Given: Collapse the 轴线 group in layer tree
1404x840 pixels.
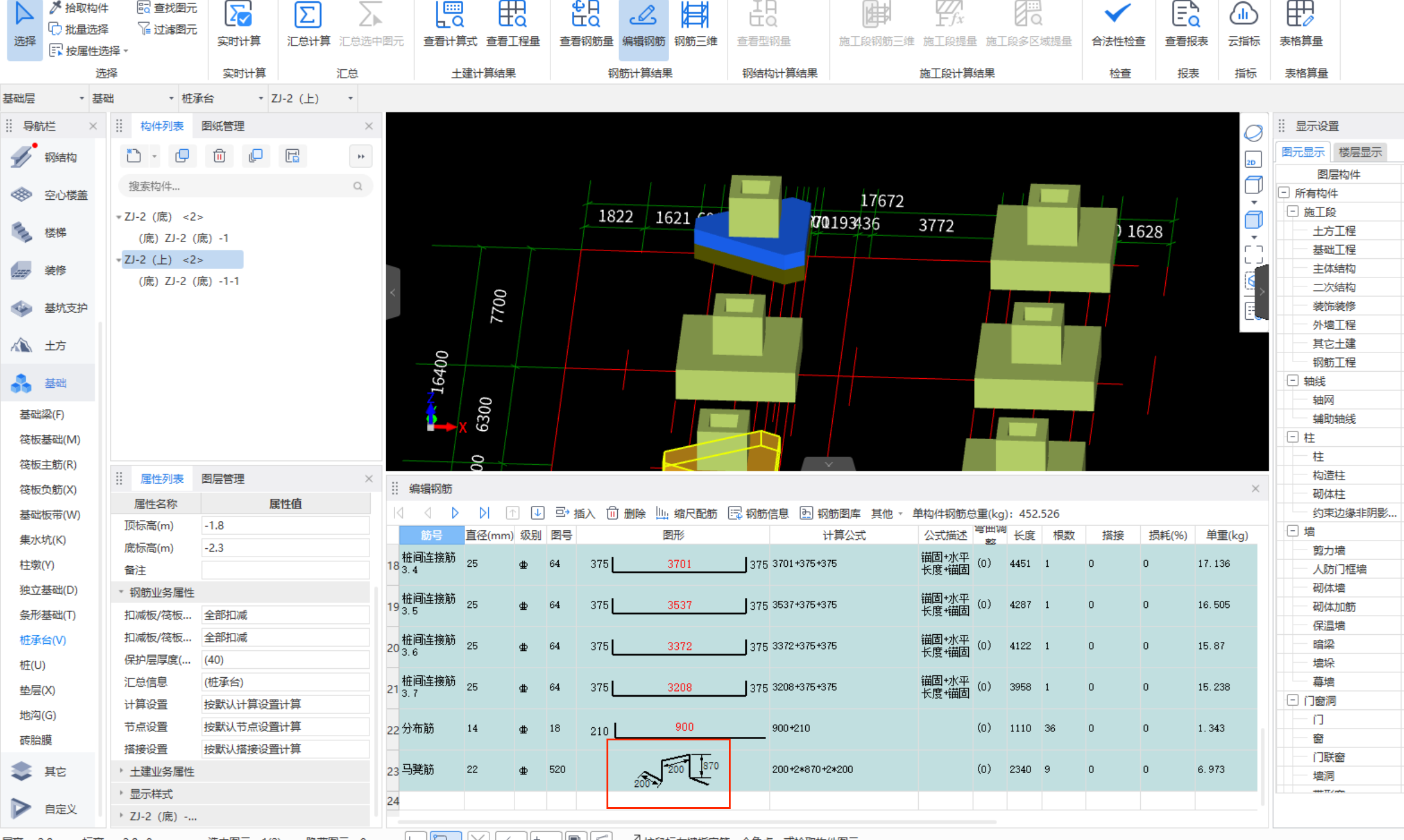Looking at the screenshot, I should point(1293,381).
